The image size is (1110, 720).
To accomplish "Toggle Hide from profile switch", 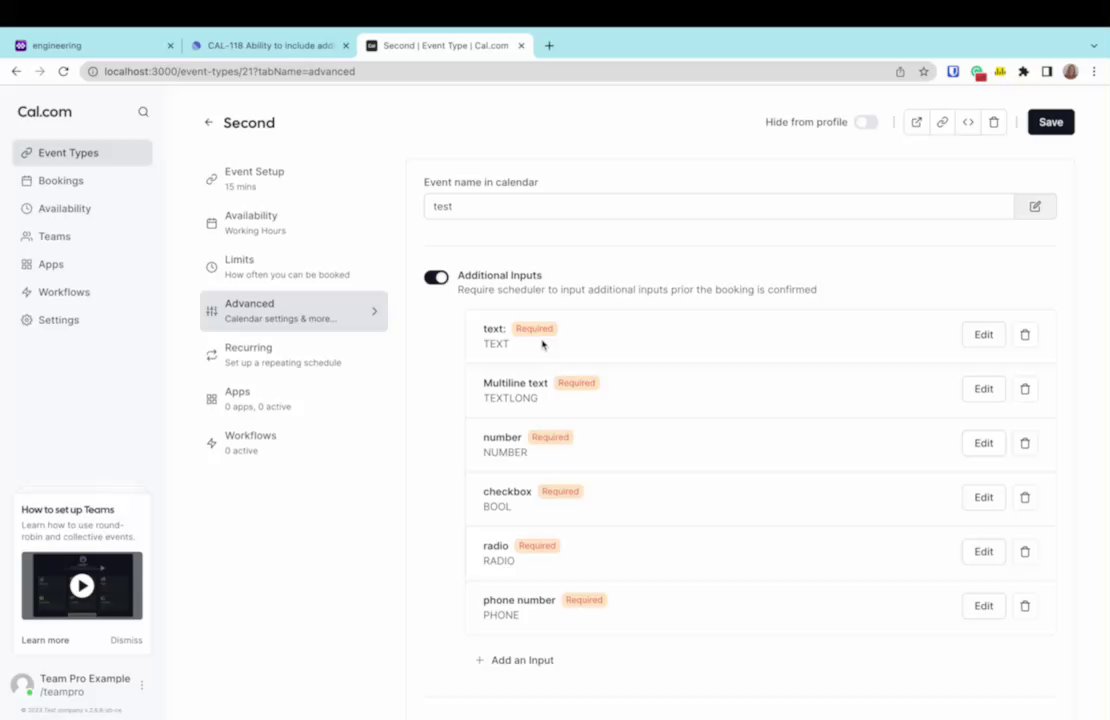I will coord(865,122).
